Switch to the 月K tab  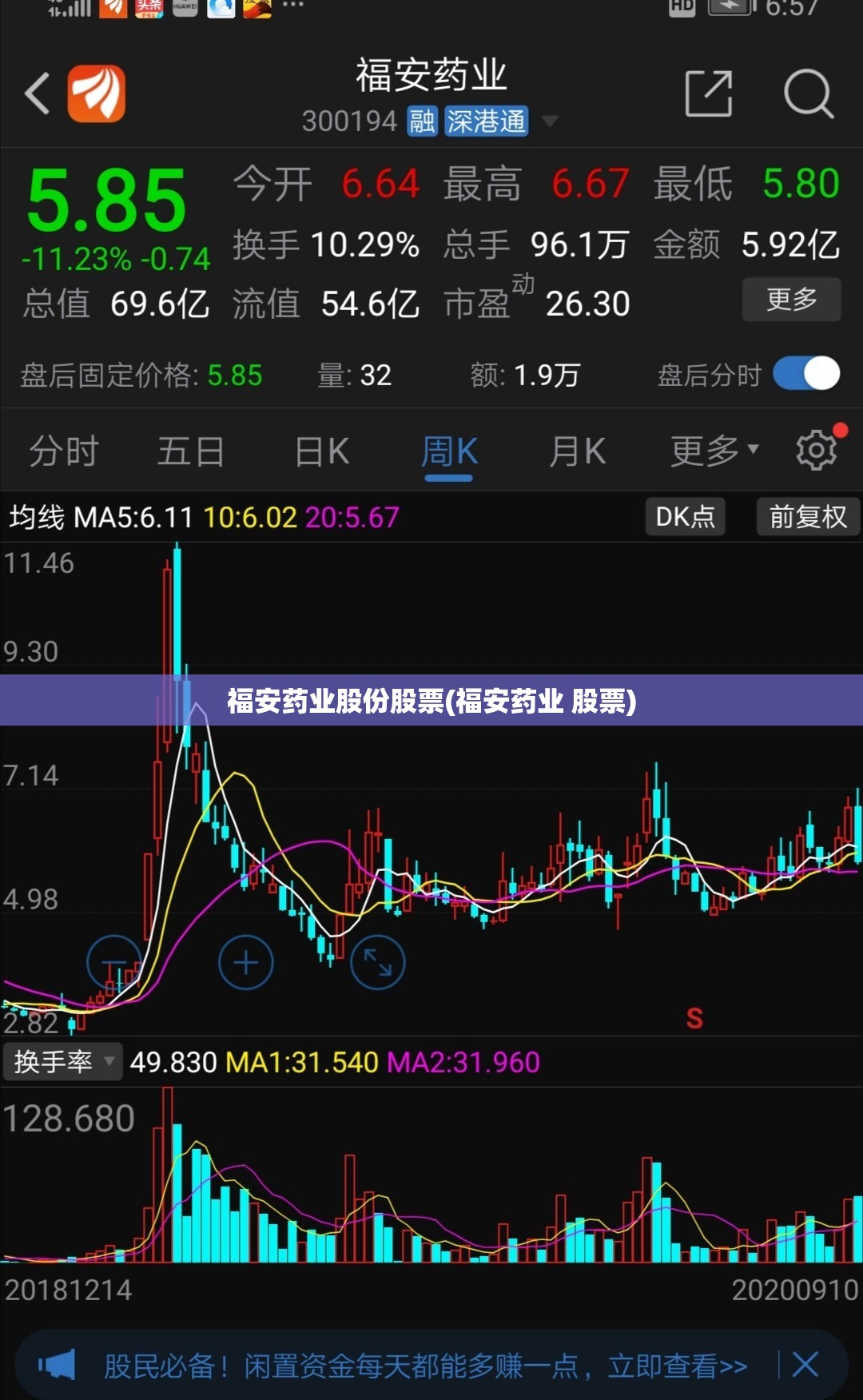click(577, 451)
